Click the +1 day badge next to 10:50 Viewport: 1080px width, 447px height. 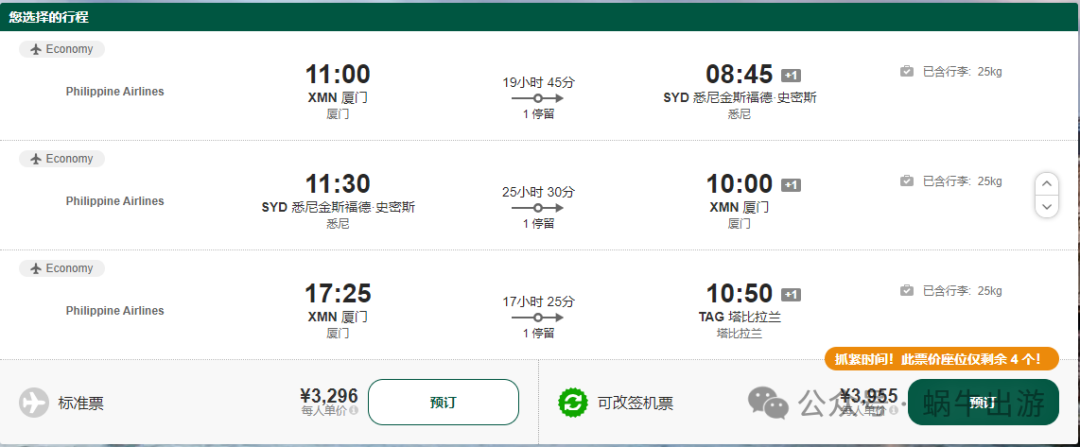coord(791,294)
